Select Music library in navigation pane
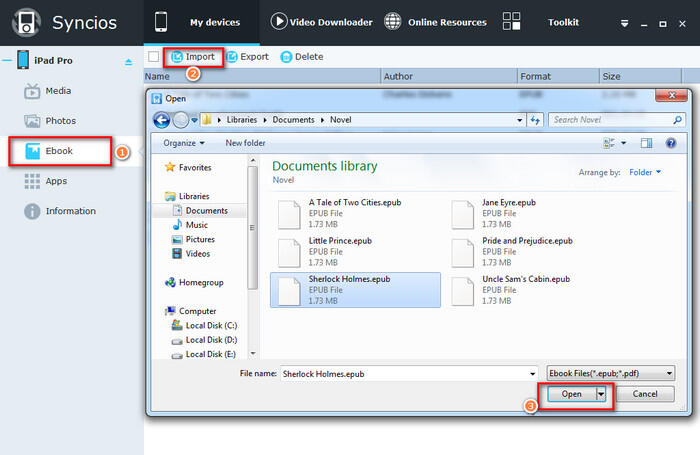This screenshot has width=700, height=455. [x=191, y=225]
